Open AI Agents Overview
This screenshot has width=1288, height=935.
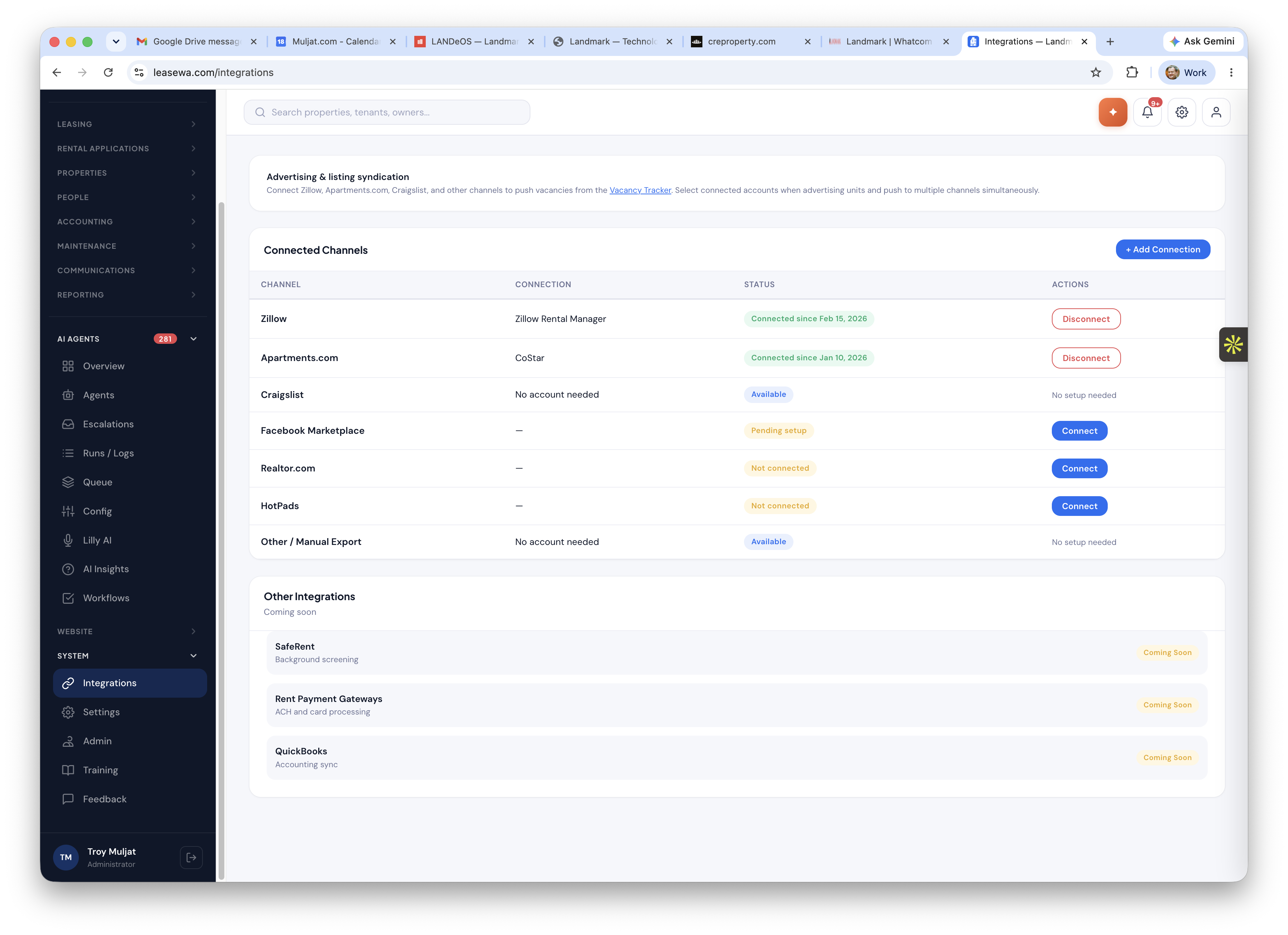coord(129,366)
